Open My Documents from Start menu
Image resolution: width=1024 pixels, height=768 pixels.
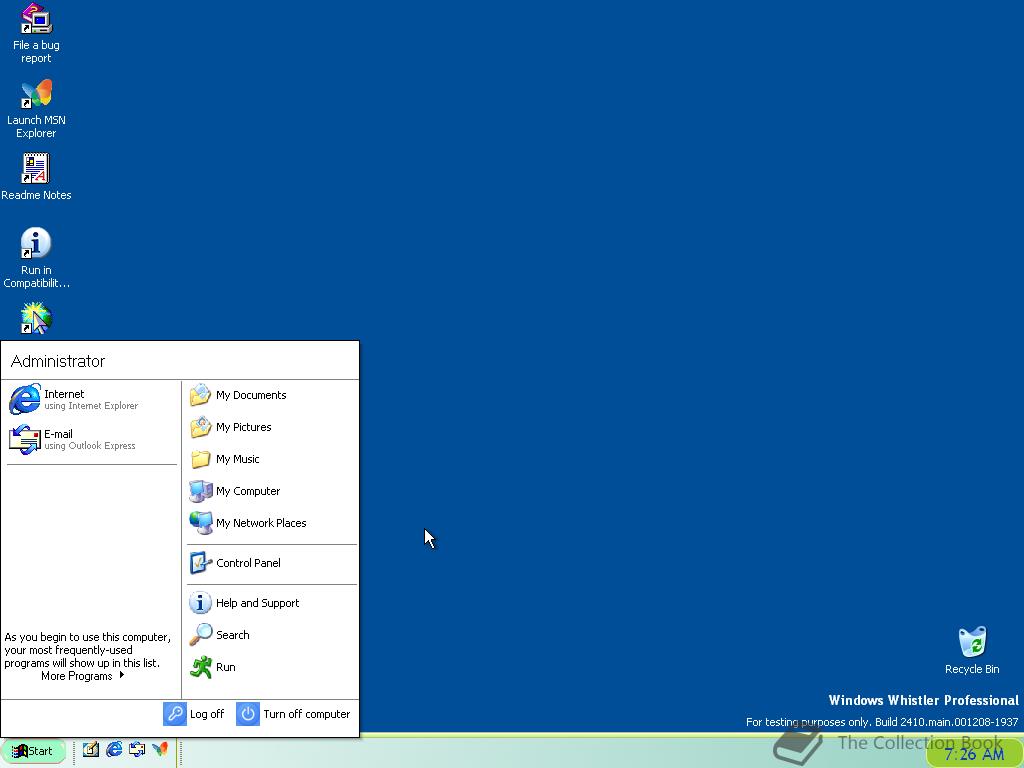[x=272, y=395]
